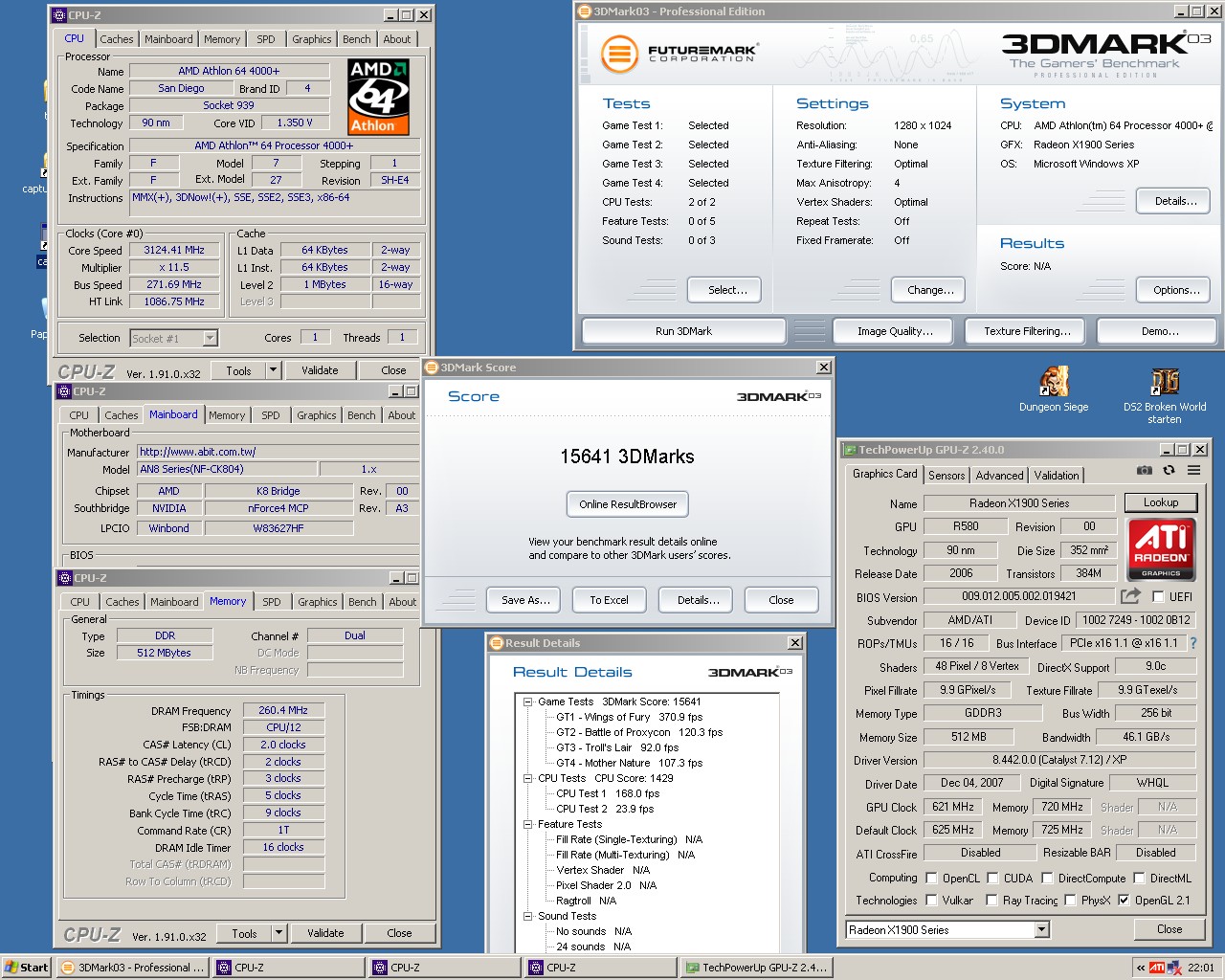Toggle the Ray Tracing checkbox

click(992, 901)
